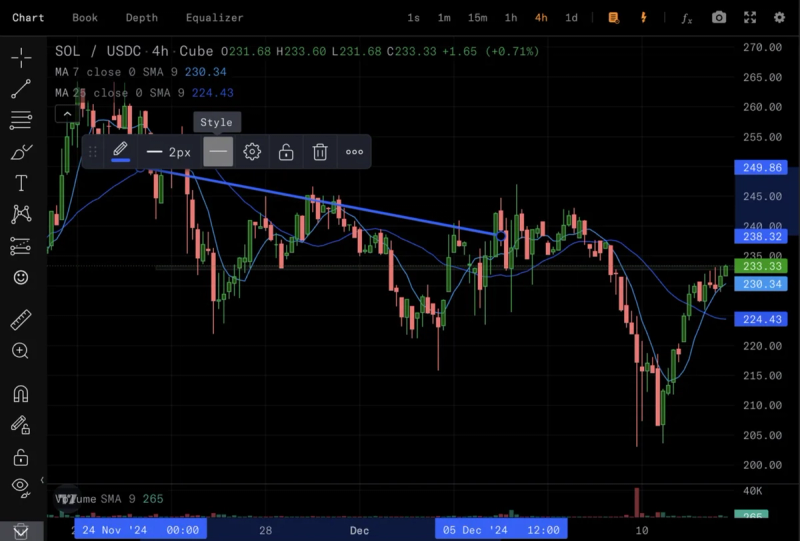Click the SOL / USDC symbol title

(97, 52)
